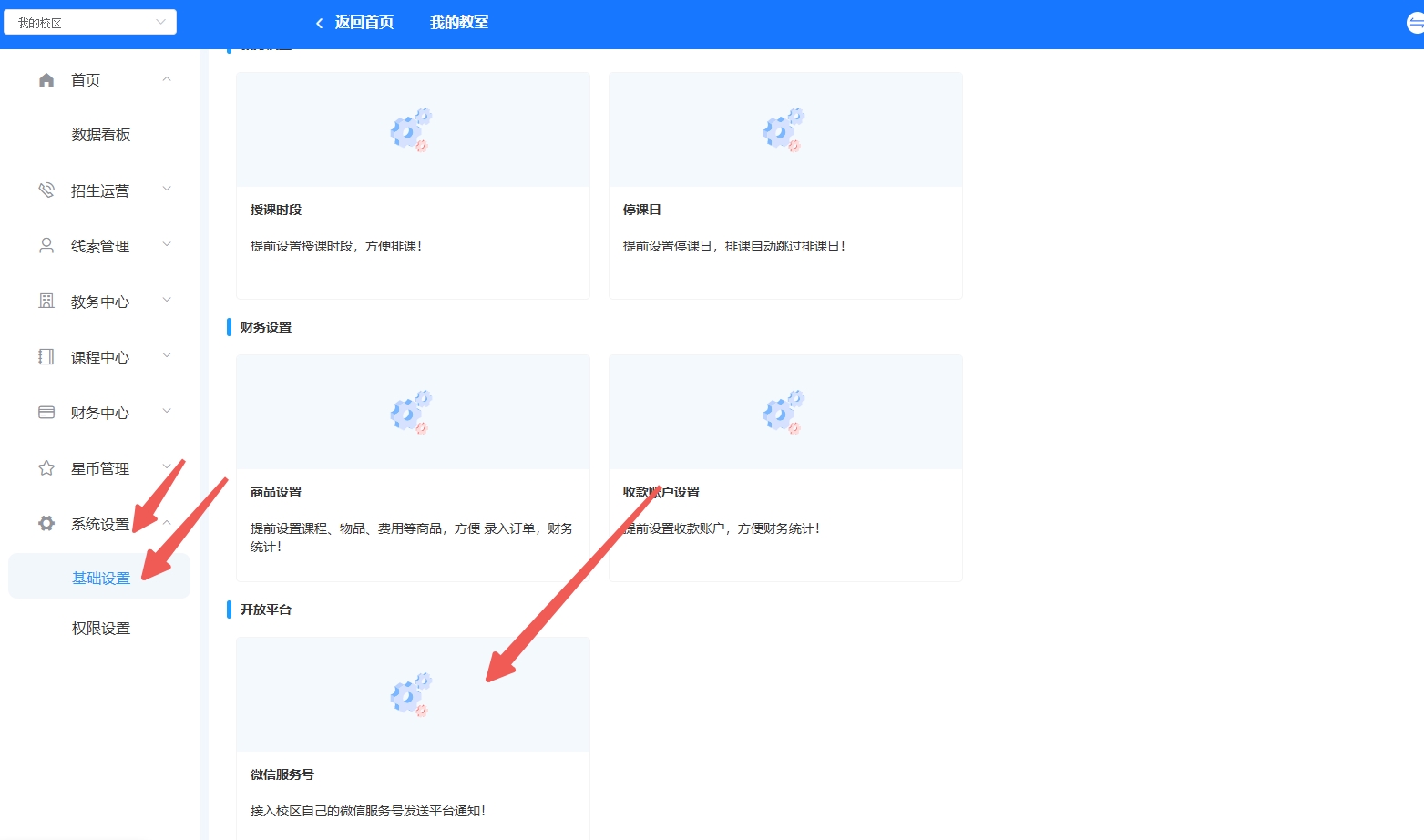
Task: Click the phone icon beside 招生运营
Action: [x=46, y=190]
